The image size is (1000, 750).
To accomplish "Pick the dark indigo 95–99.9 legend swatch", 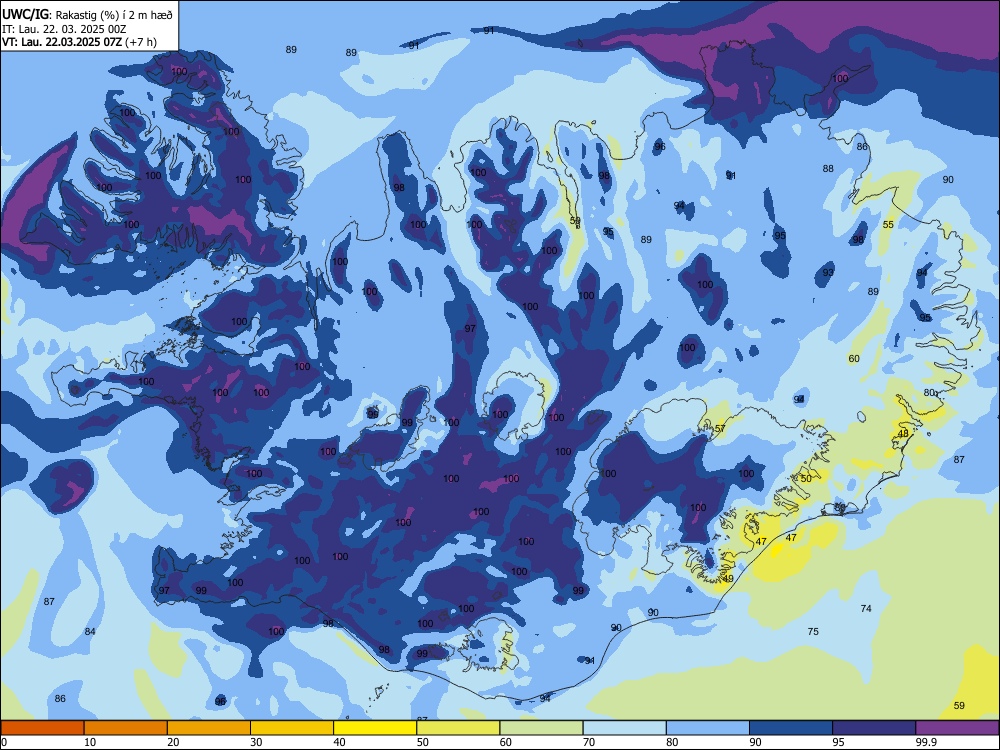I will click(x=874, y=728).
